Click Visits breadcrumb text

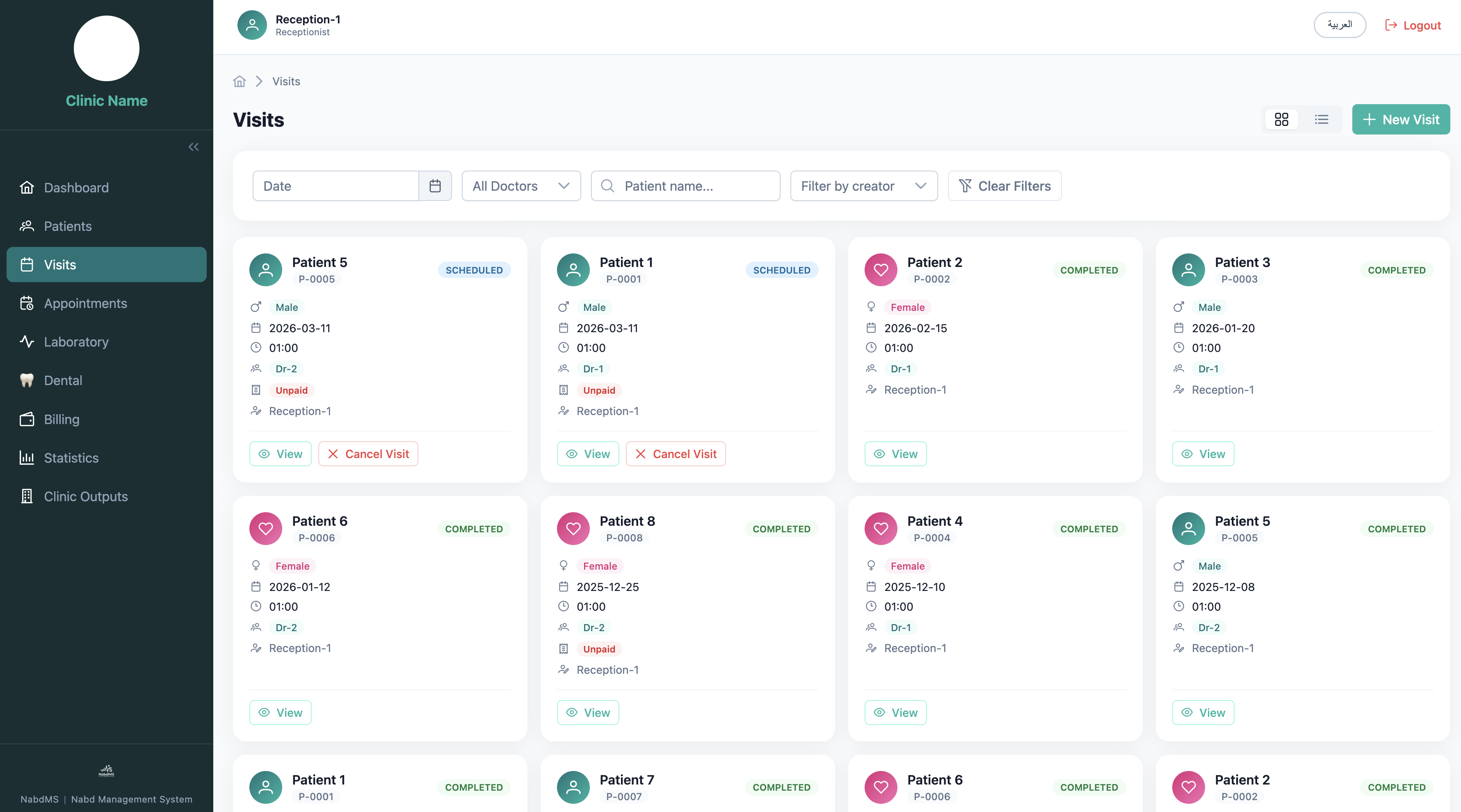286,81
